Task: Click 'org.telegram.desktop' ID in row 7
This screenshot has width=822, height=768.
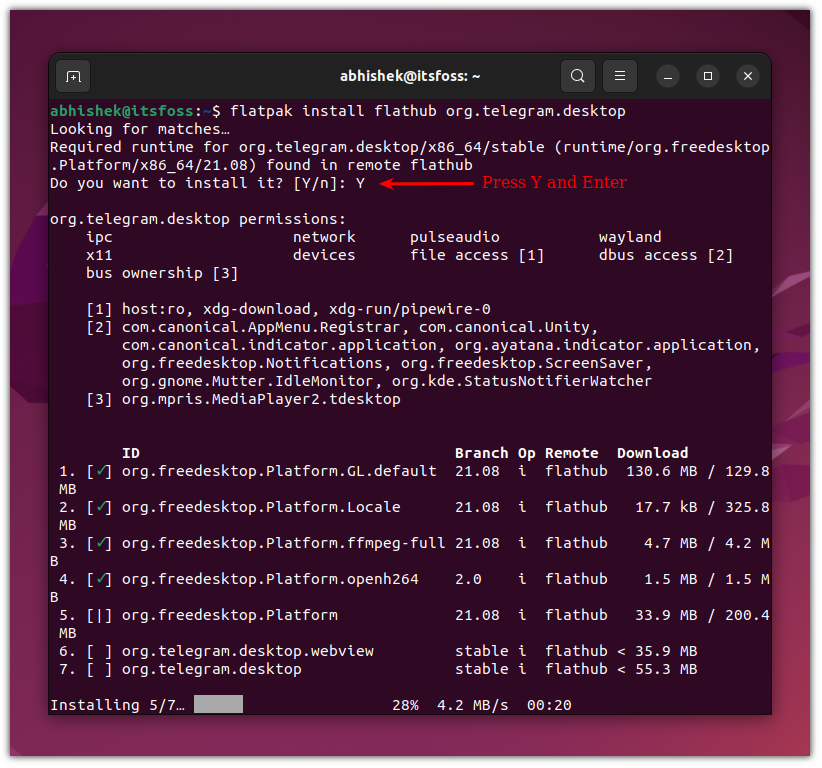Action: point(212,669)
